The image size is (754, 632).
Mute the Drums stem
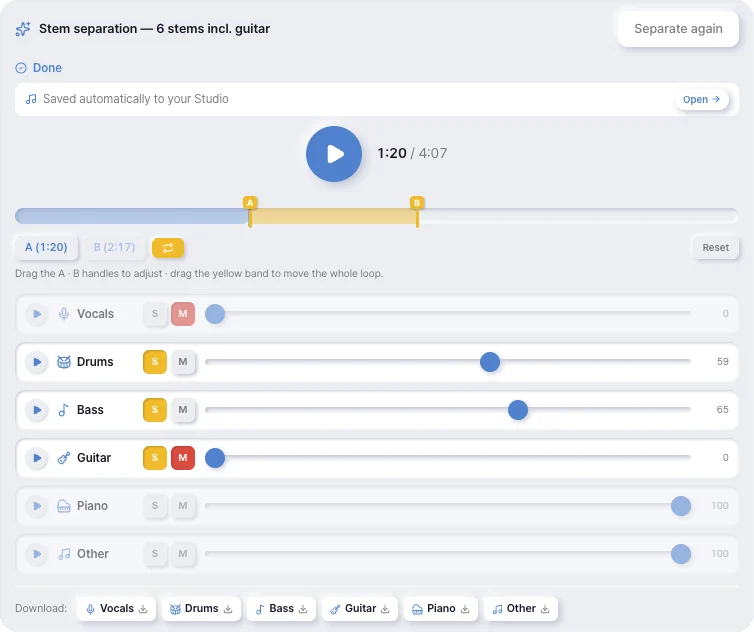point(183,362)
